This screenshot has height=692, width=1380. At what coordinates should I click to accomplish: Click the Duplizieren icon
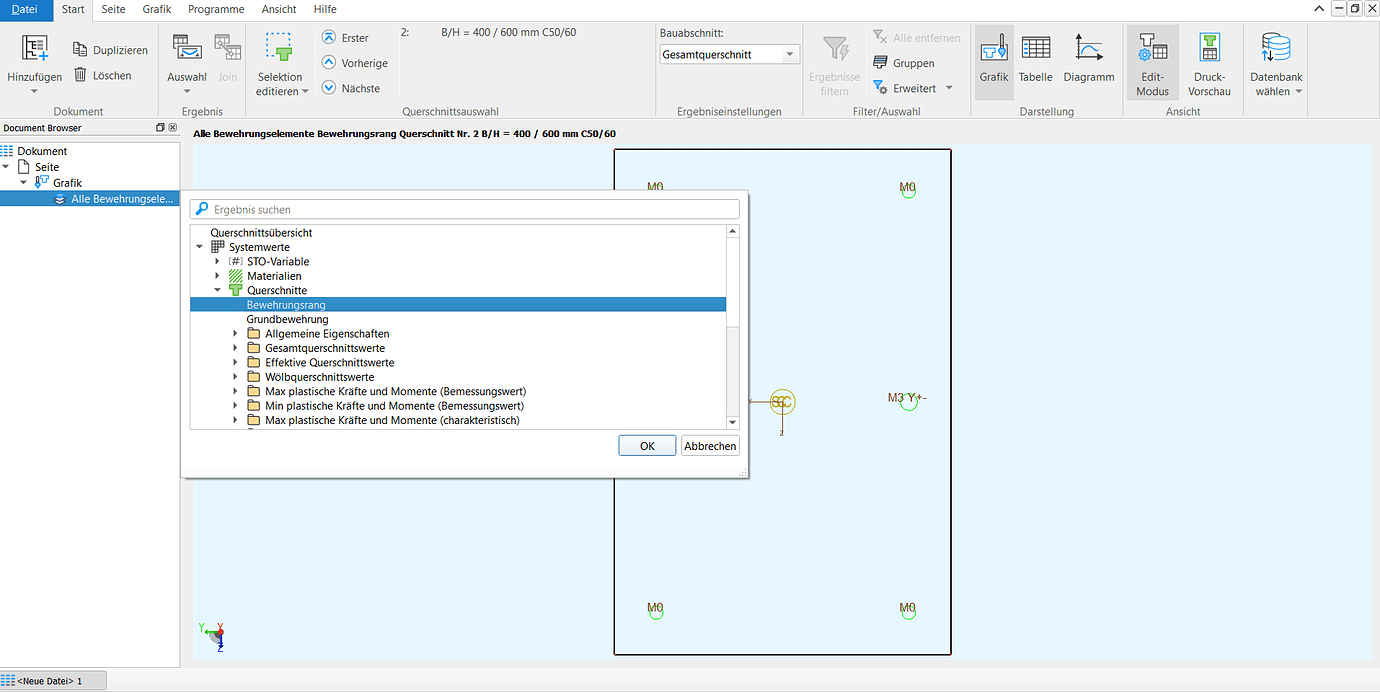[81, 50]
